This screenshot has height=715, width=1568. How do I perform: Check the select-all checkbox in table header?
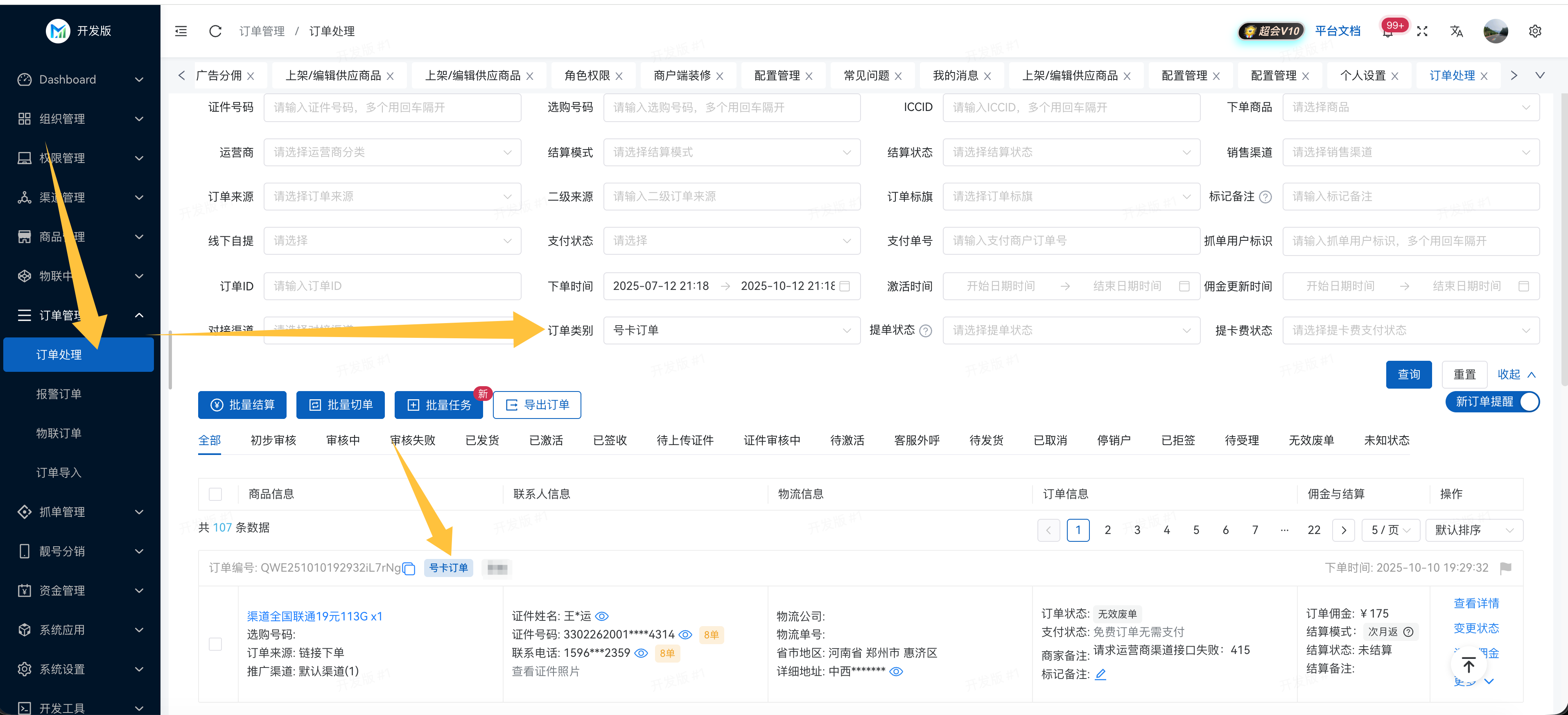click(x=215, y=494)
